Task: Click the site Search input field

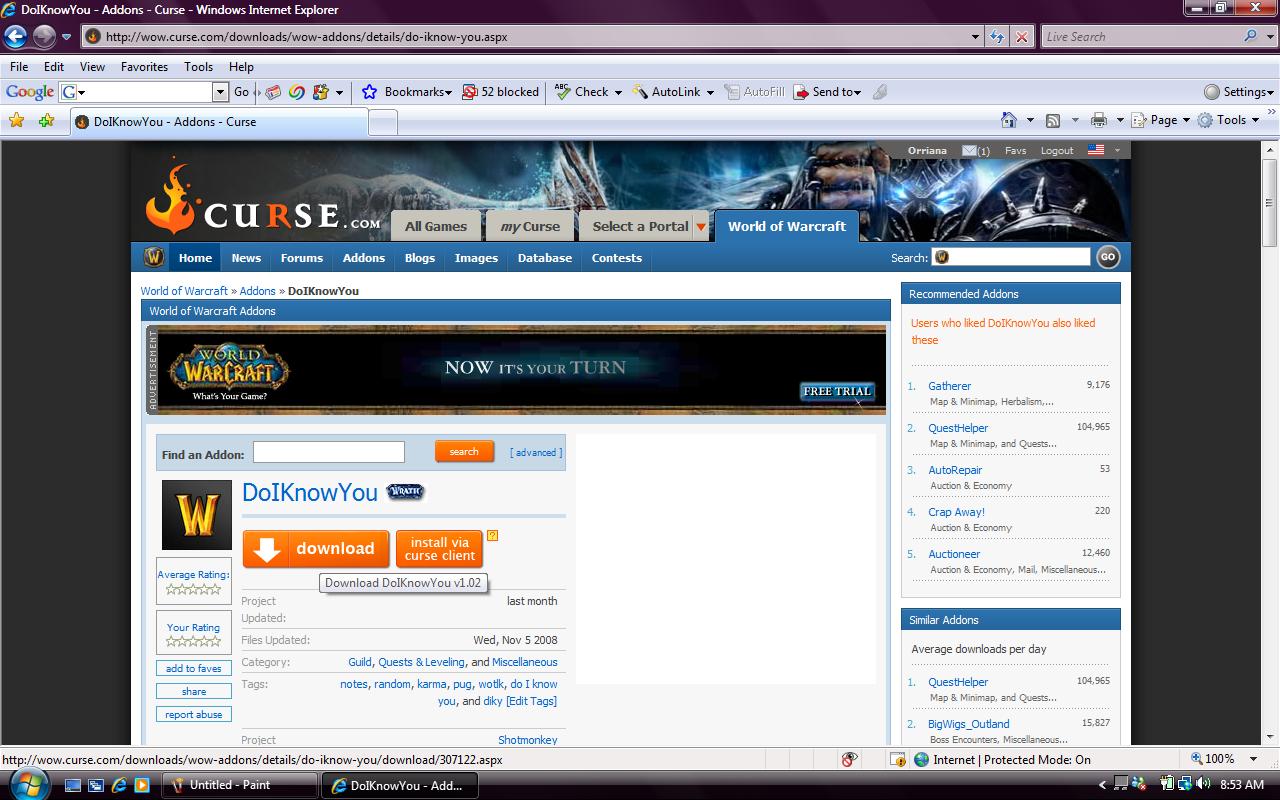Action: pos(1010,257)
